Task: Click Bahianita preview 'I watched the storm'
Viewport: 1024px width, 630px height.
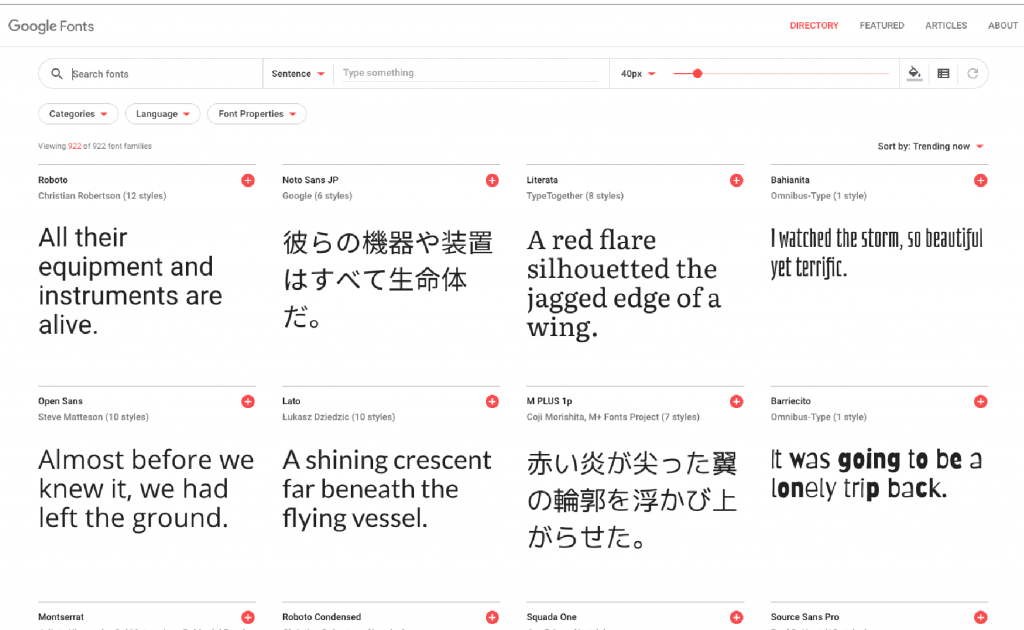Action: (876, 253)
